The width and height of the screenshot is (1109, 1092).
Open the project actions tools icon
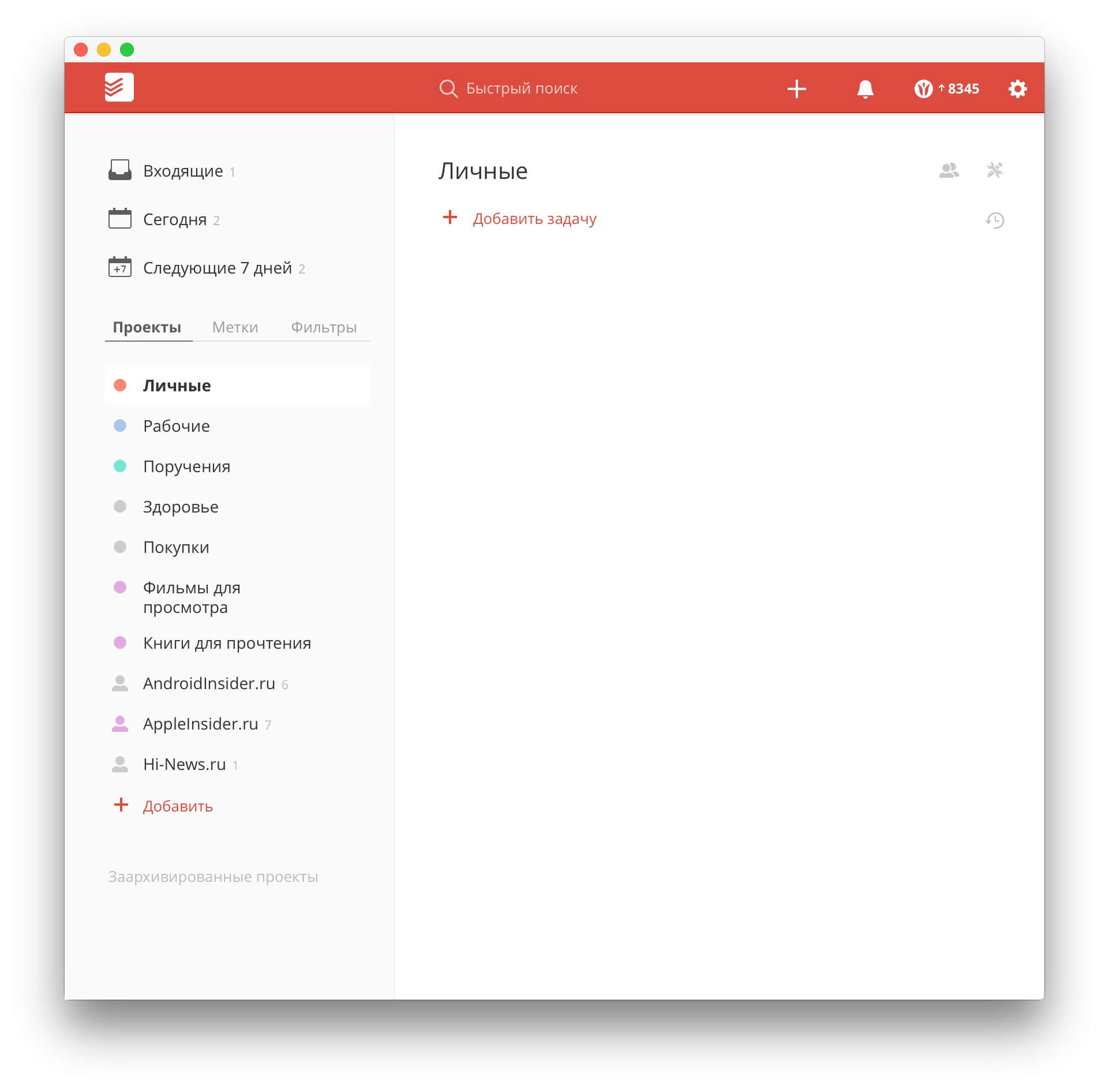(994, 170)
